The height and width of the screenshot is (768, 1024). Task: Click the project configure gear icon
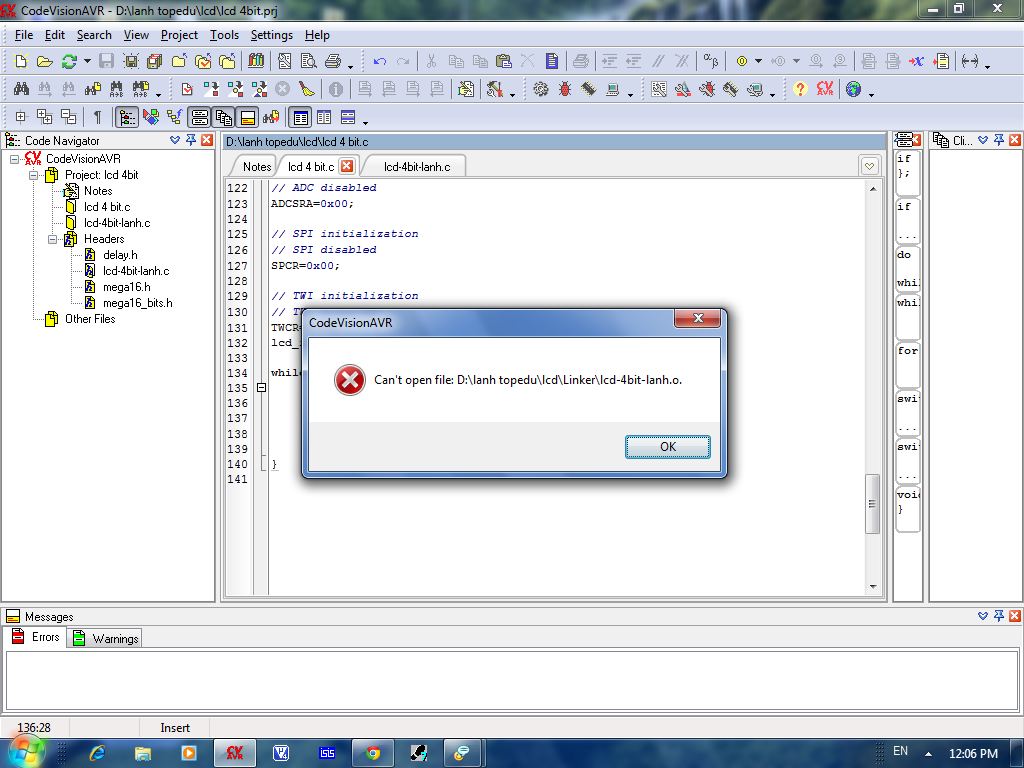(x=541, y=88)
